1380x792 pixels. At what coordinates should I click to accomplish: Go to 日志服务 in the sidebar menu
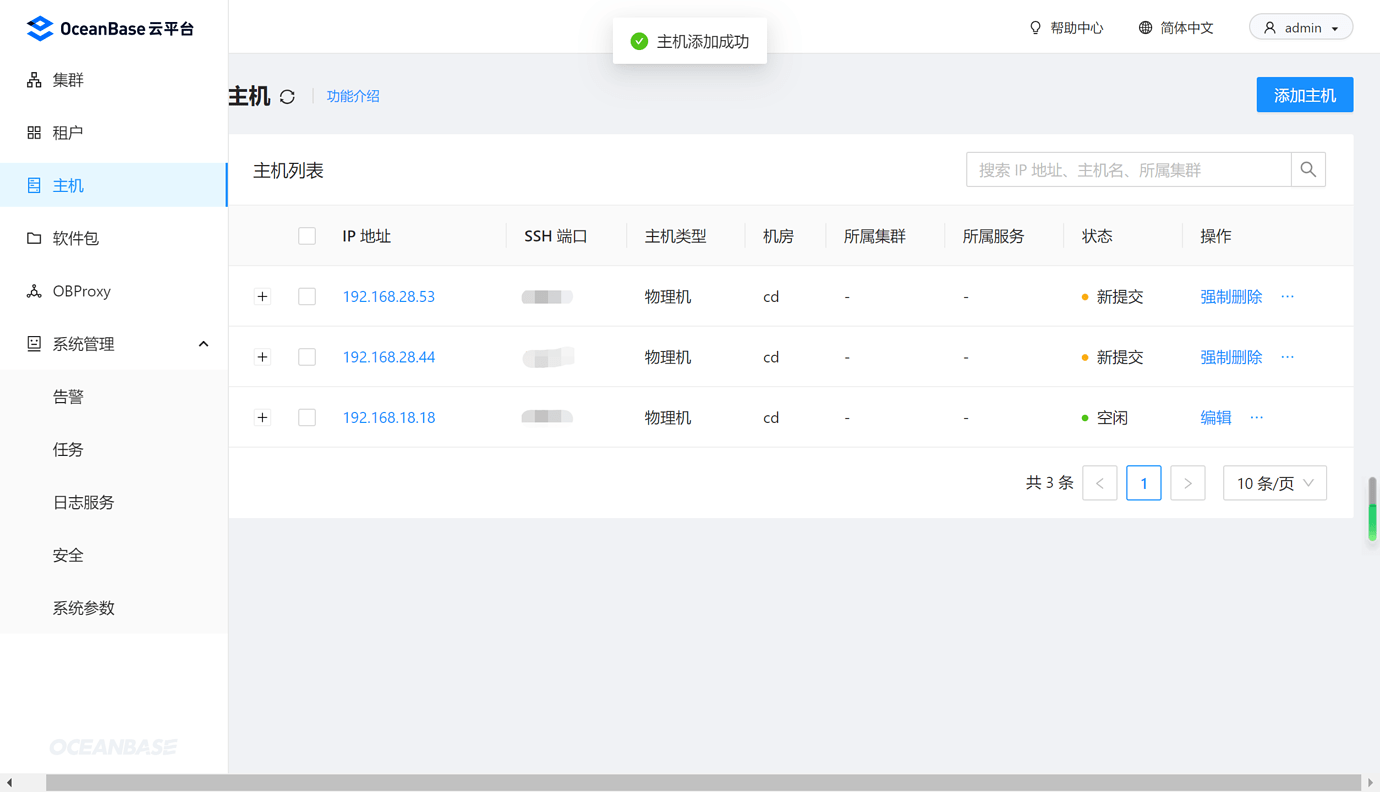point(83,502)
